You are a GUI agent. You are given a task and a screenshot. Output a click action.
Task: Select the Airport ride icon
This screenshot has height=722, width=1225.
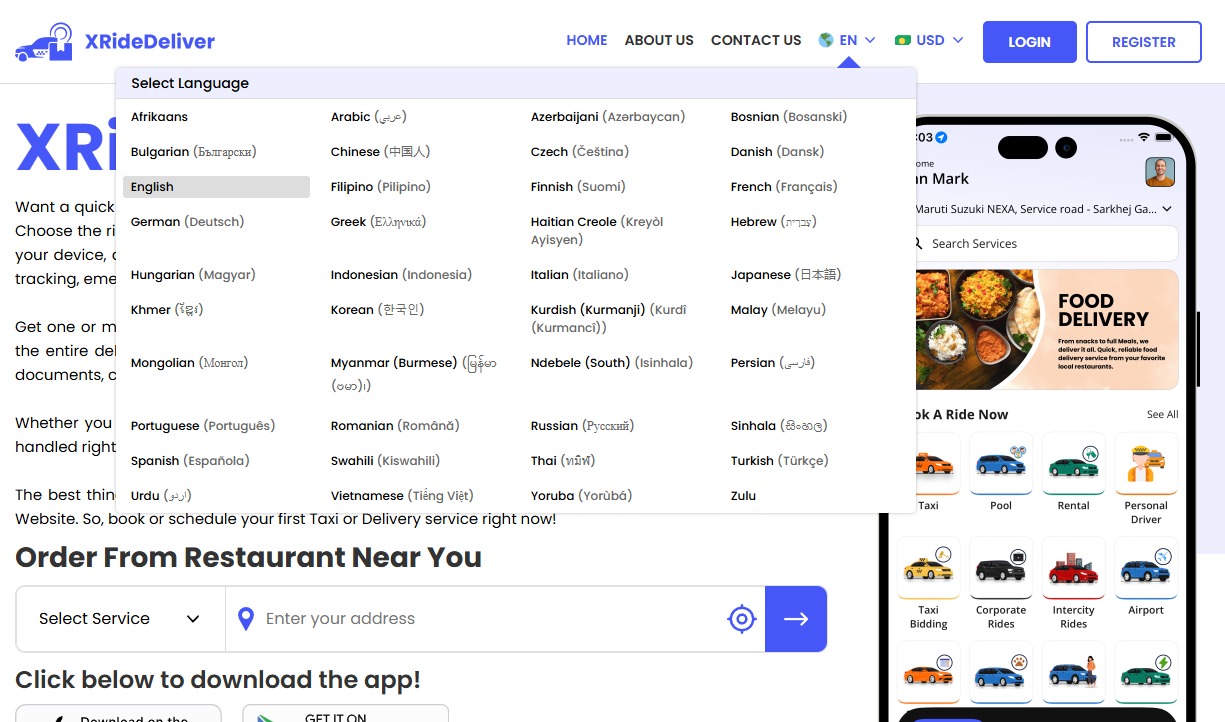click(x=1146, y=569)
